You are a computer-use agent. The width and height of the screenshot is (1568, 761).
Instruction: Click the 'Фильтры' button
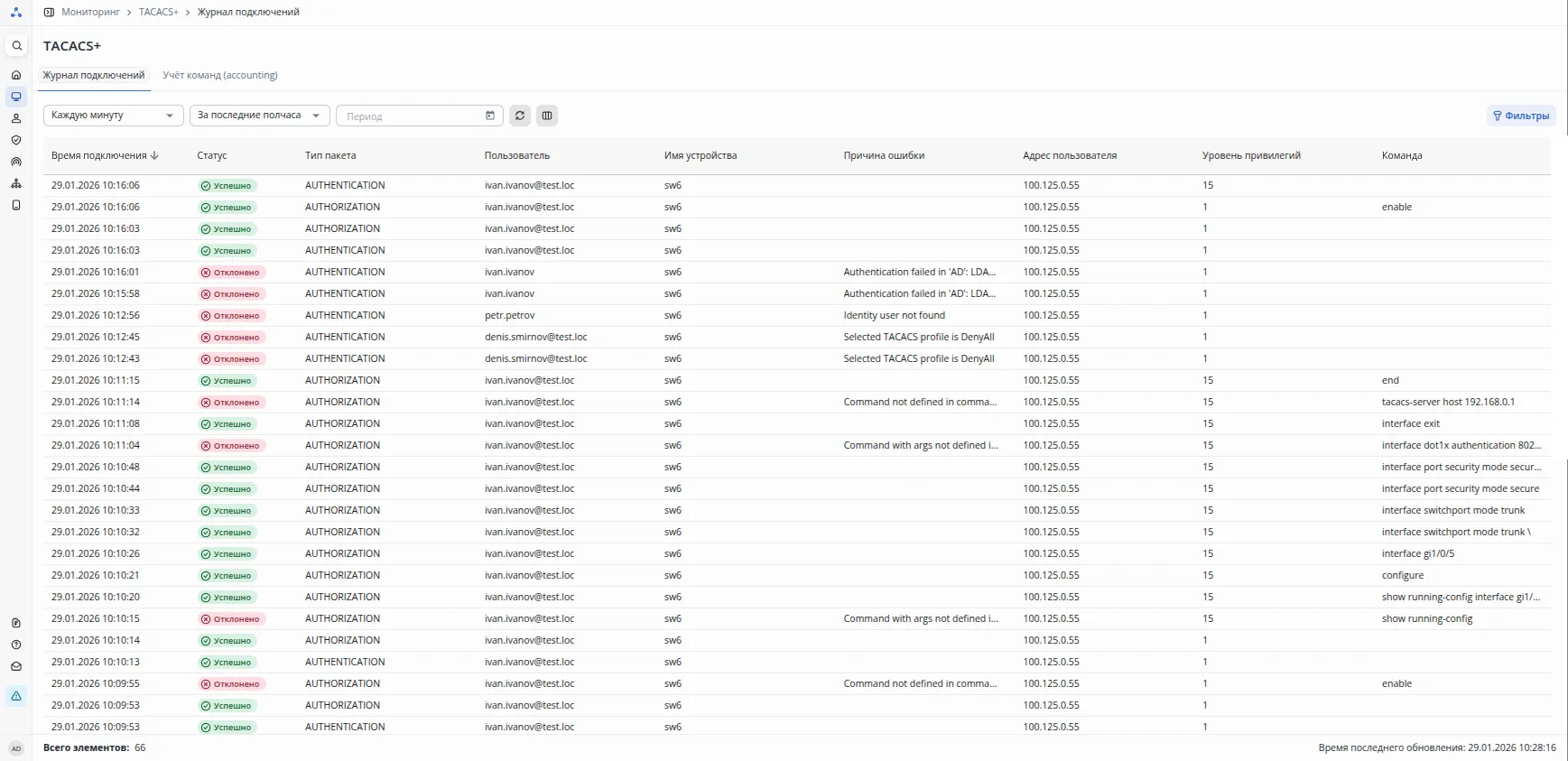coord(1521,116)
